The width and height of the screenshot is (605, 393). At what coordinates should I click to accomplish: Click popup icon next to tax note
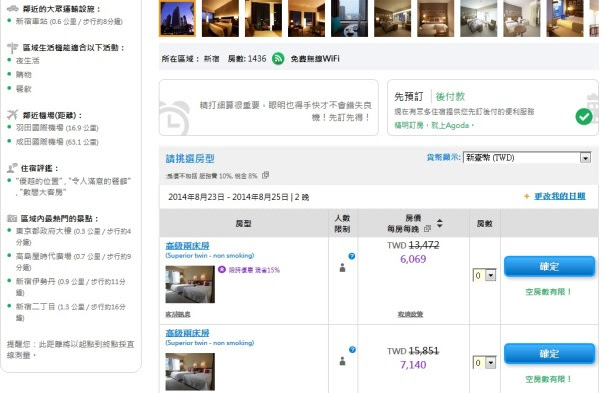pos(265,175)
